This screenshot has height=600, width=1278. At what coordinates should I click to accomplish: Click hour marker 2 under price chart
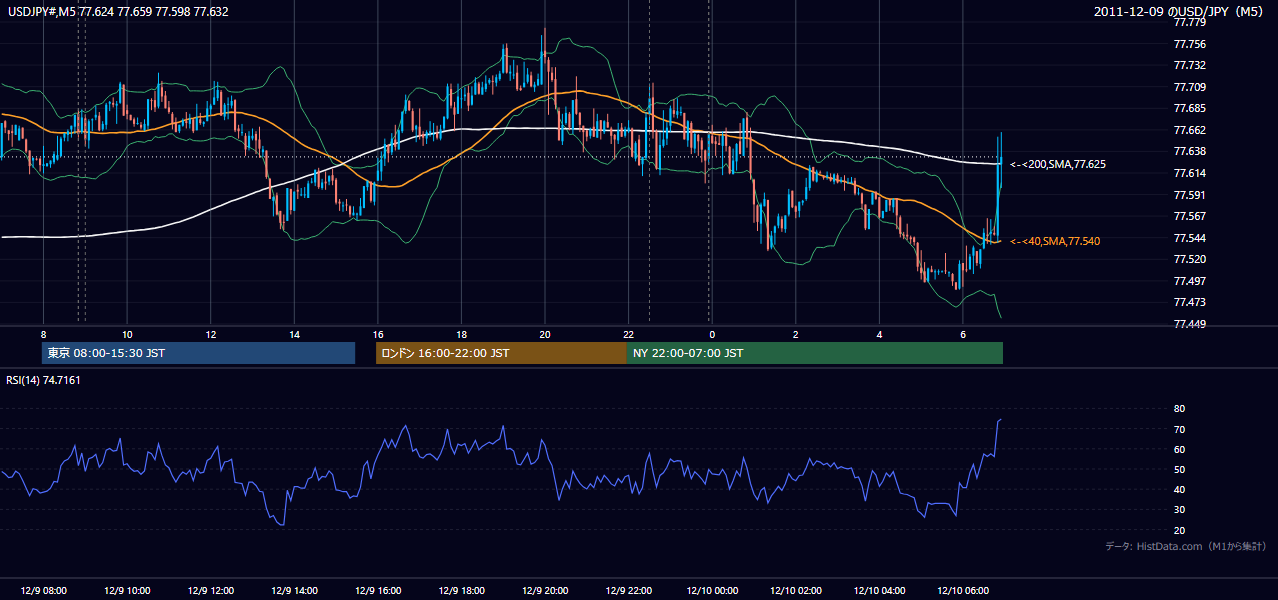click(795, 333)
